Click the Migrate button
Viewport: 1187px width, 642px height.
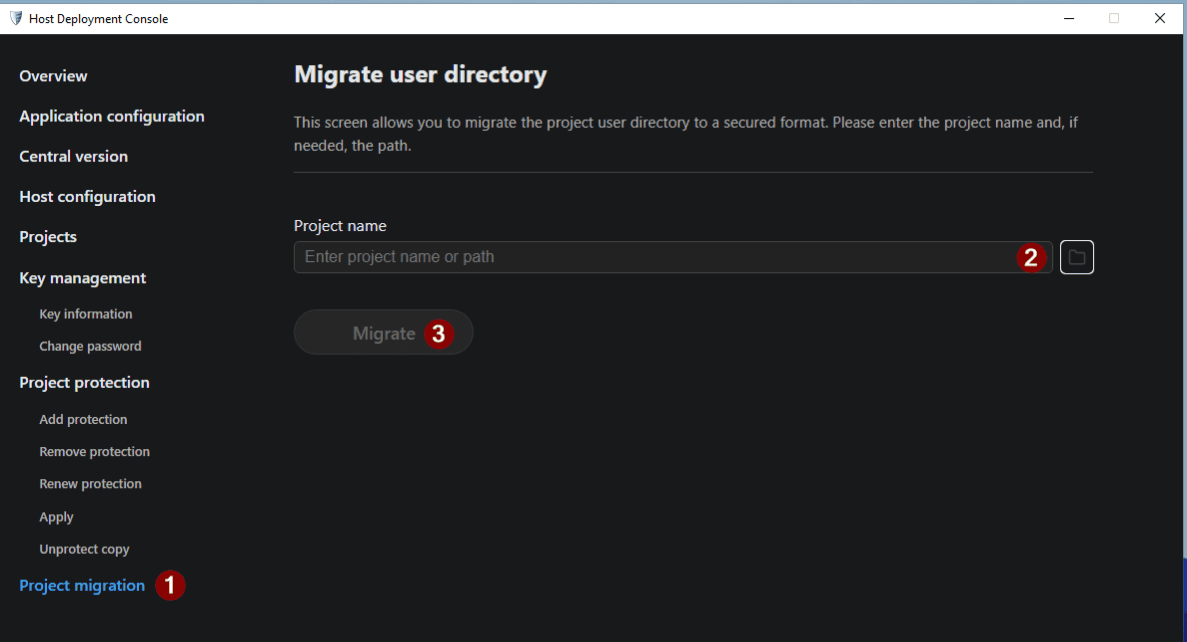click(383, 332)
